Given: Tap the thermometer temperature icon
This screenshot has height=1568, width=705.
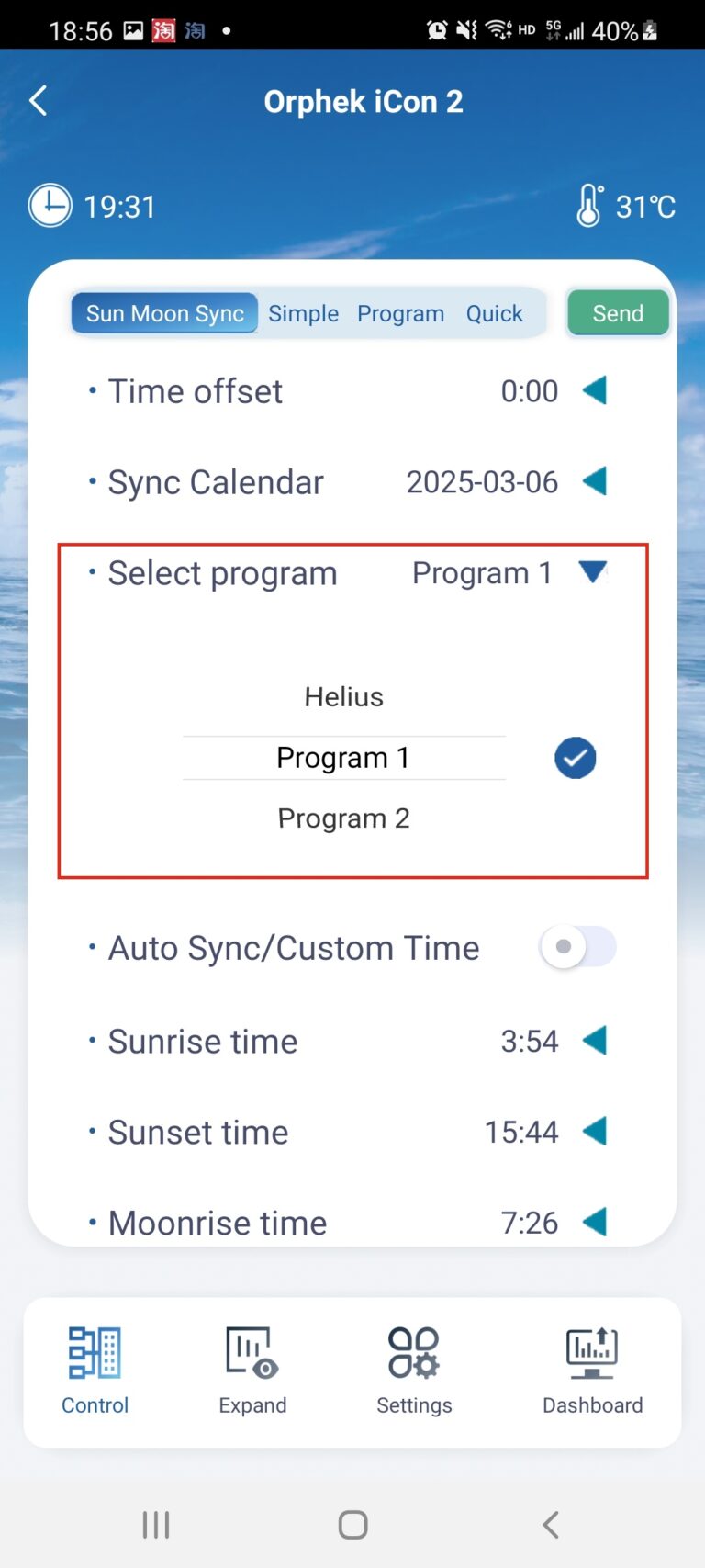Looking at the screenshot, I should click(589, 205).
